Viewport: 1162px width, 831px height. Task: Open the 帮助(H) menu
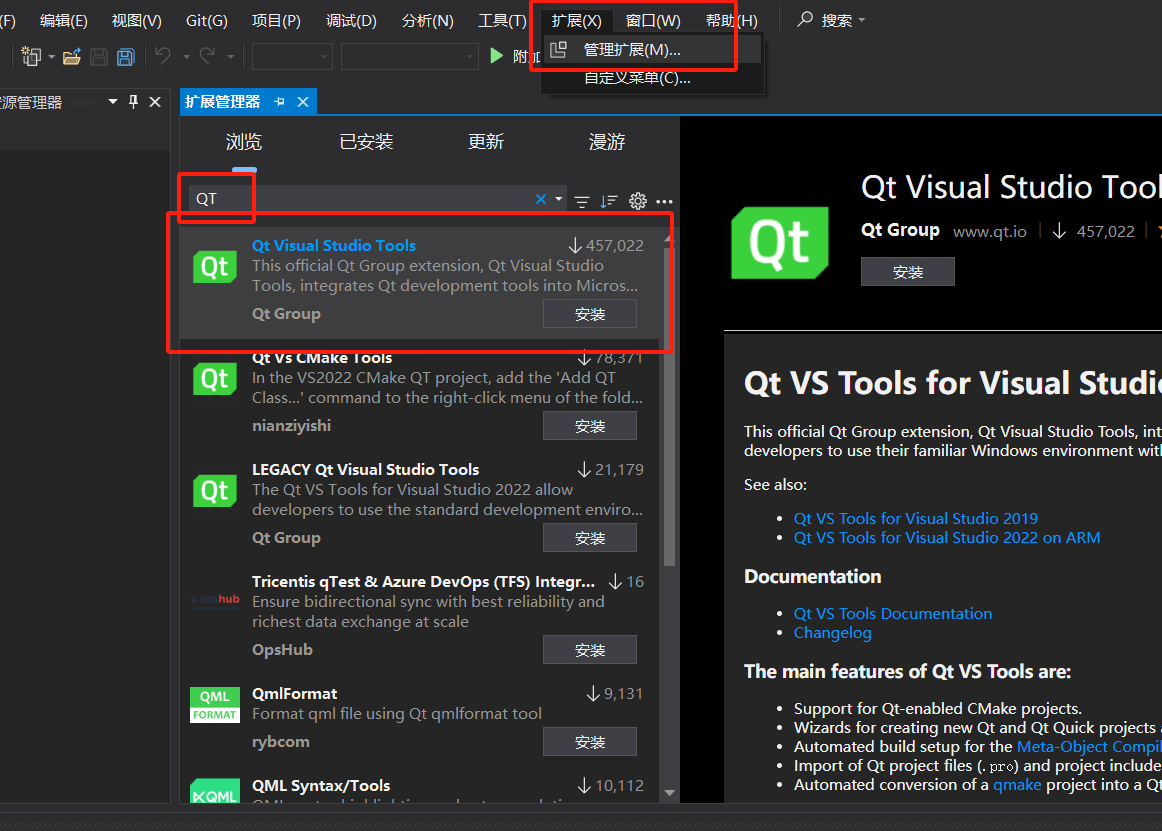coord(731,20)
